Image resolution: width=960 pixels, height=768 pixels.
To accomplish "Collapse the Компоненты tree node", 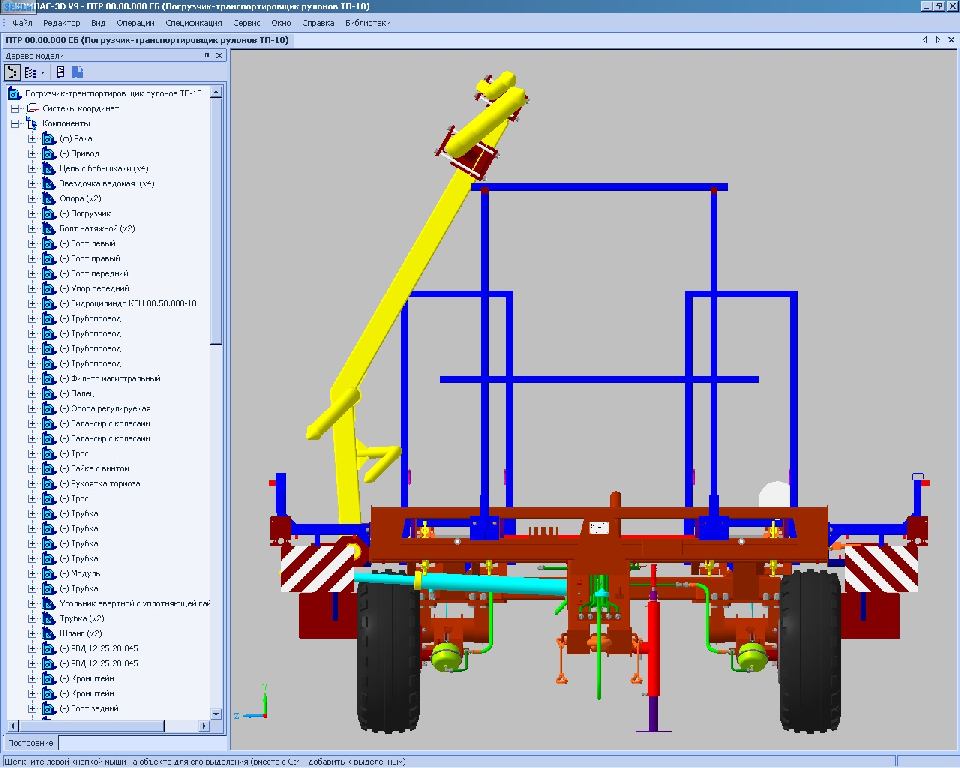I will pos(15,124).
